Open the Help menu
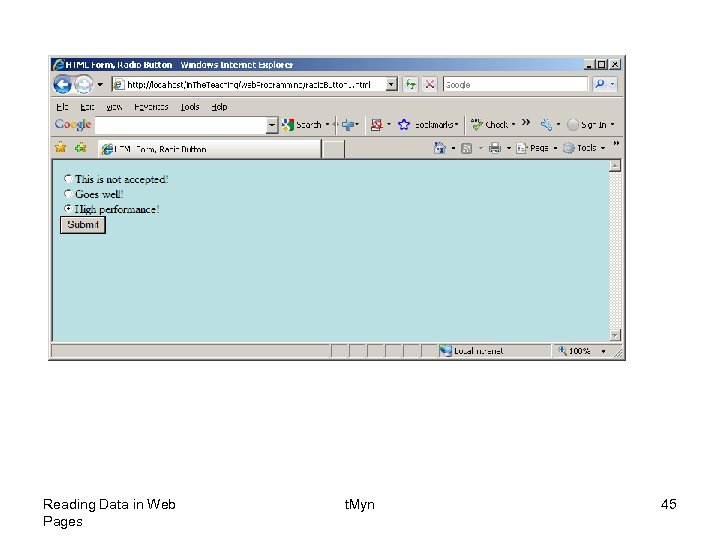This screenshot has height=540, width=720. click(219, 107)
